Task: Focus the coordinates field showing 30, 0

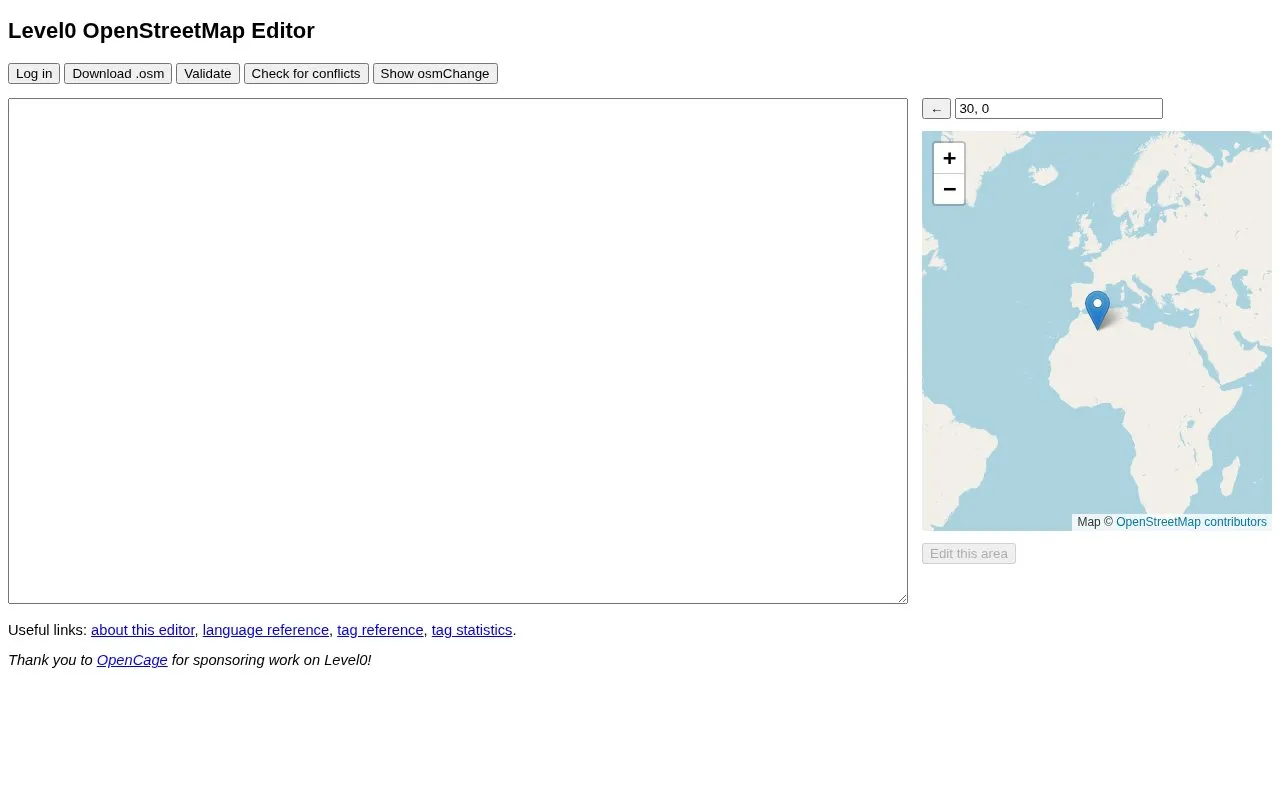Action: coord(1059,109)
